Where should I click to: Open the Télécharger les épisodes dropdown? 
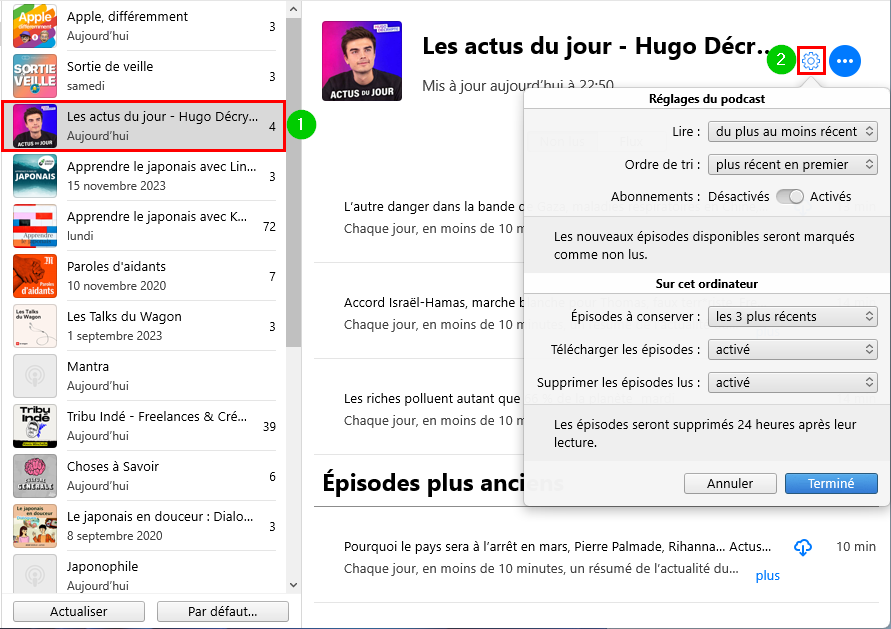click(x=793, y=350)
